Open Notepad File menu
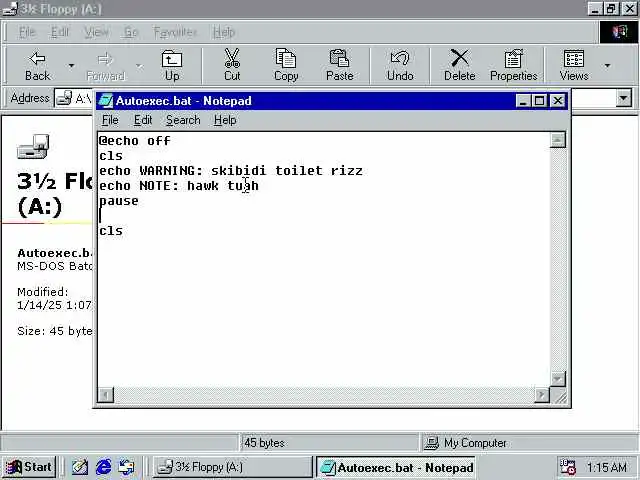 click(x=110, y=120)
